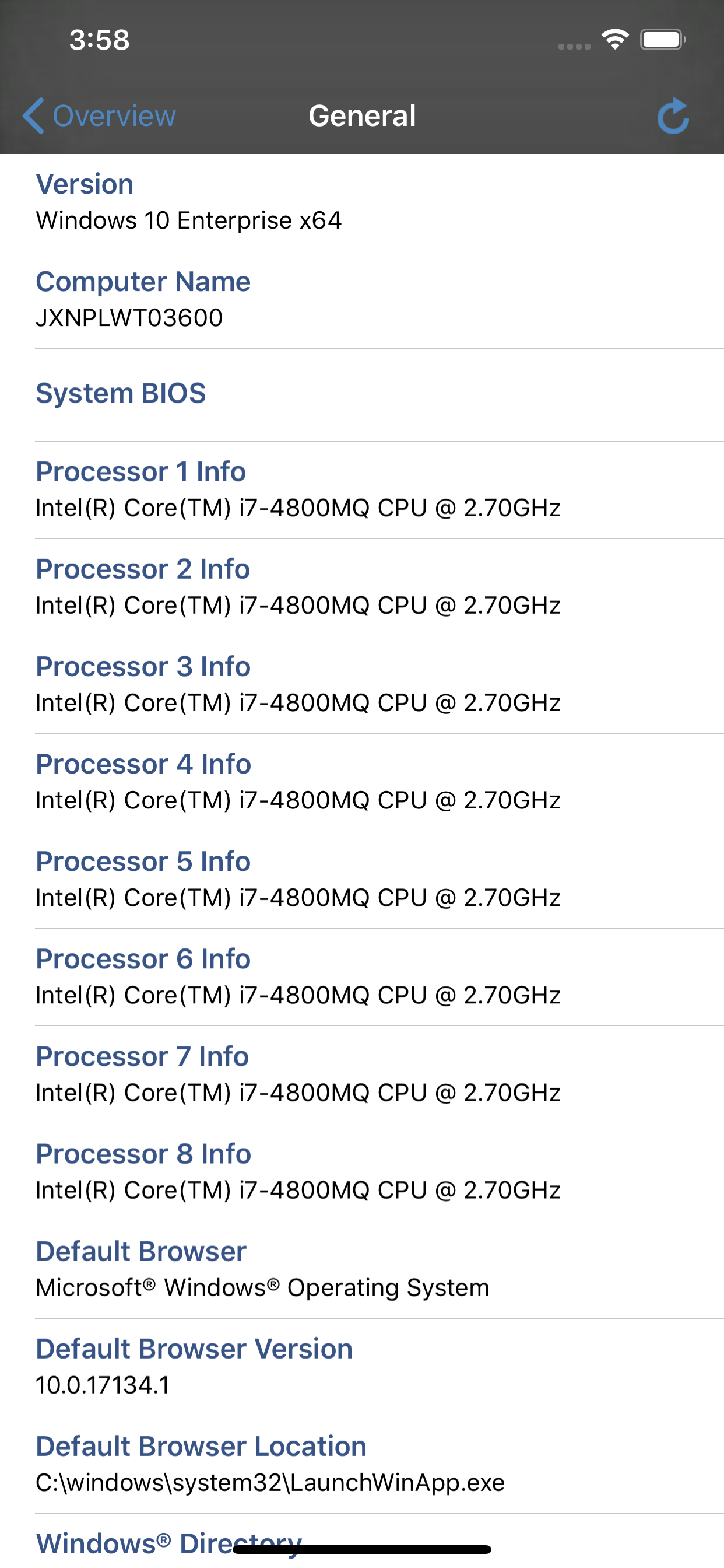
Task: Tap the Default Browser Location path
Action: [x=270, y=1483]
